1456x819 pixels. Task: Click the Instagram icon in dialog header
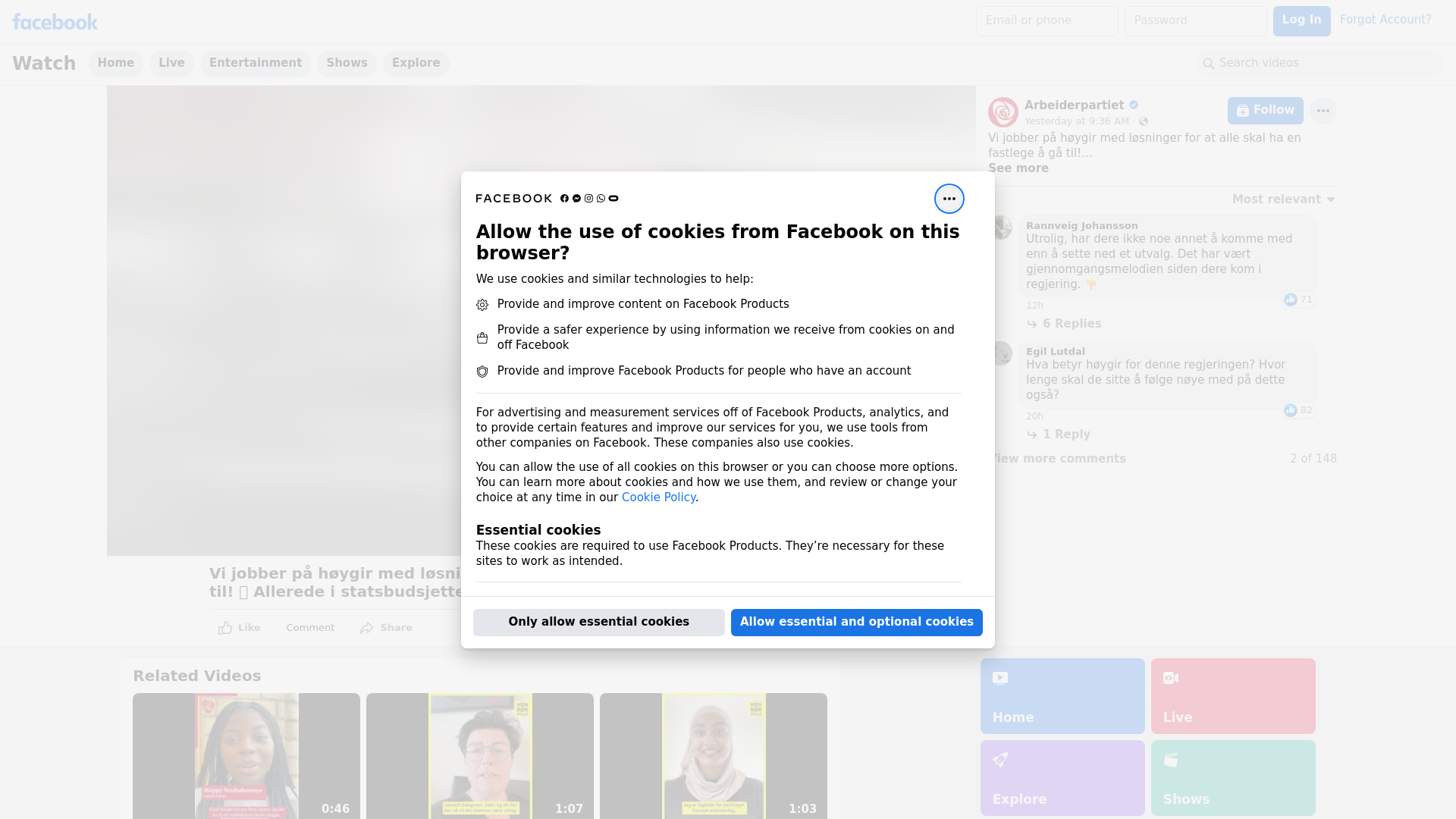click(588, 199)
